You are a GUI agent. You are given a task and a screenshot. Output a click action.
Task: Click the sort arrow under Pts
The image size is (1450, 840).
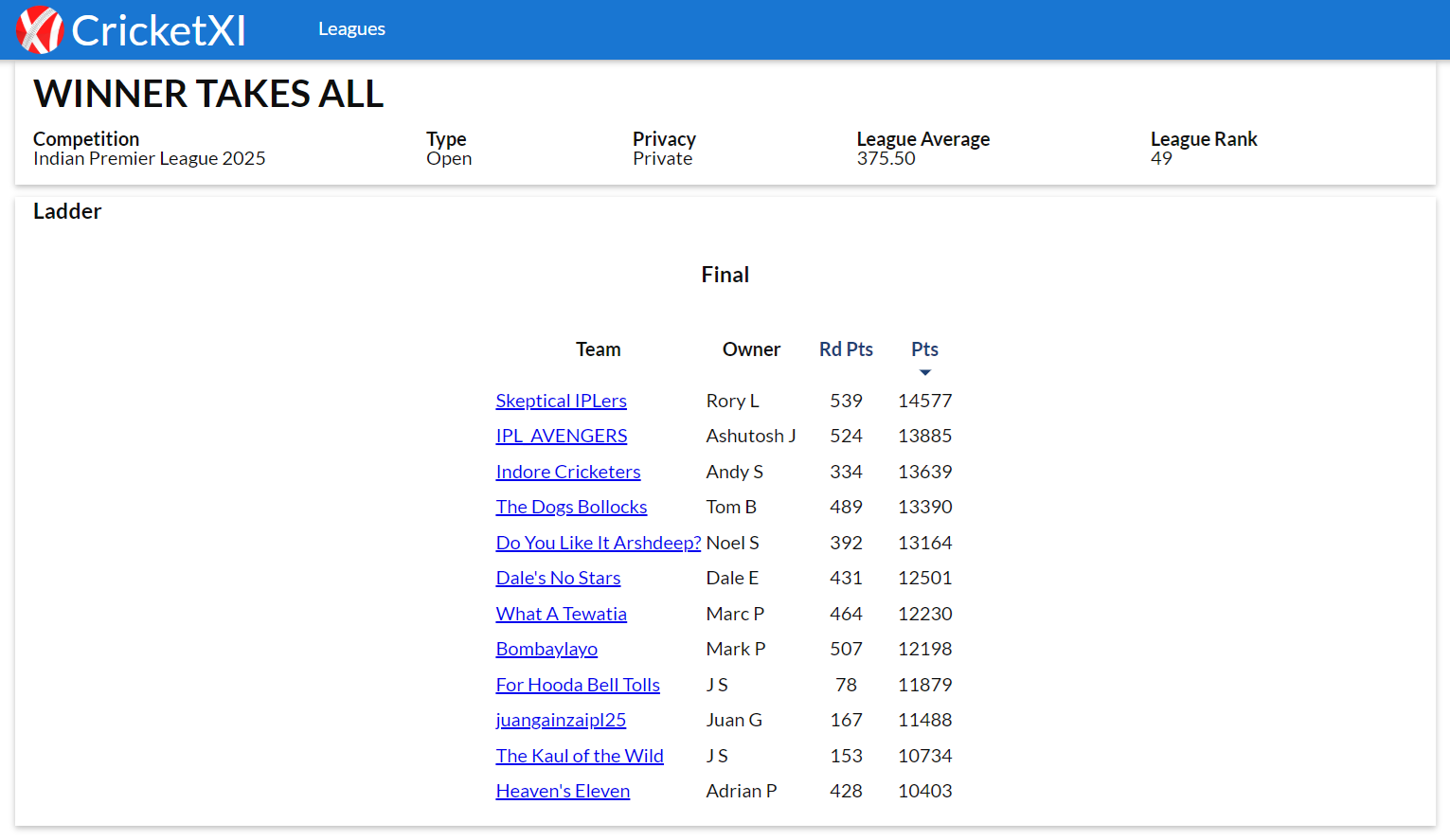point(925,372)
